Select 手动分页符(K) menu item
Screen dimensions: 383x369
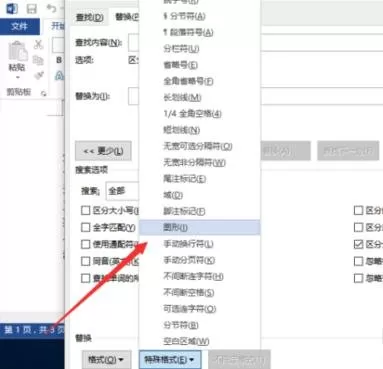[200, 260]
